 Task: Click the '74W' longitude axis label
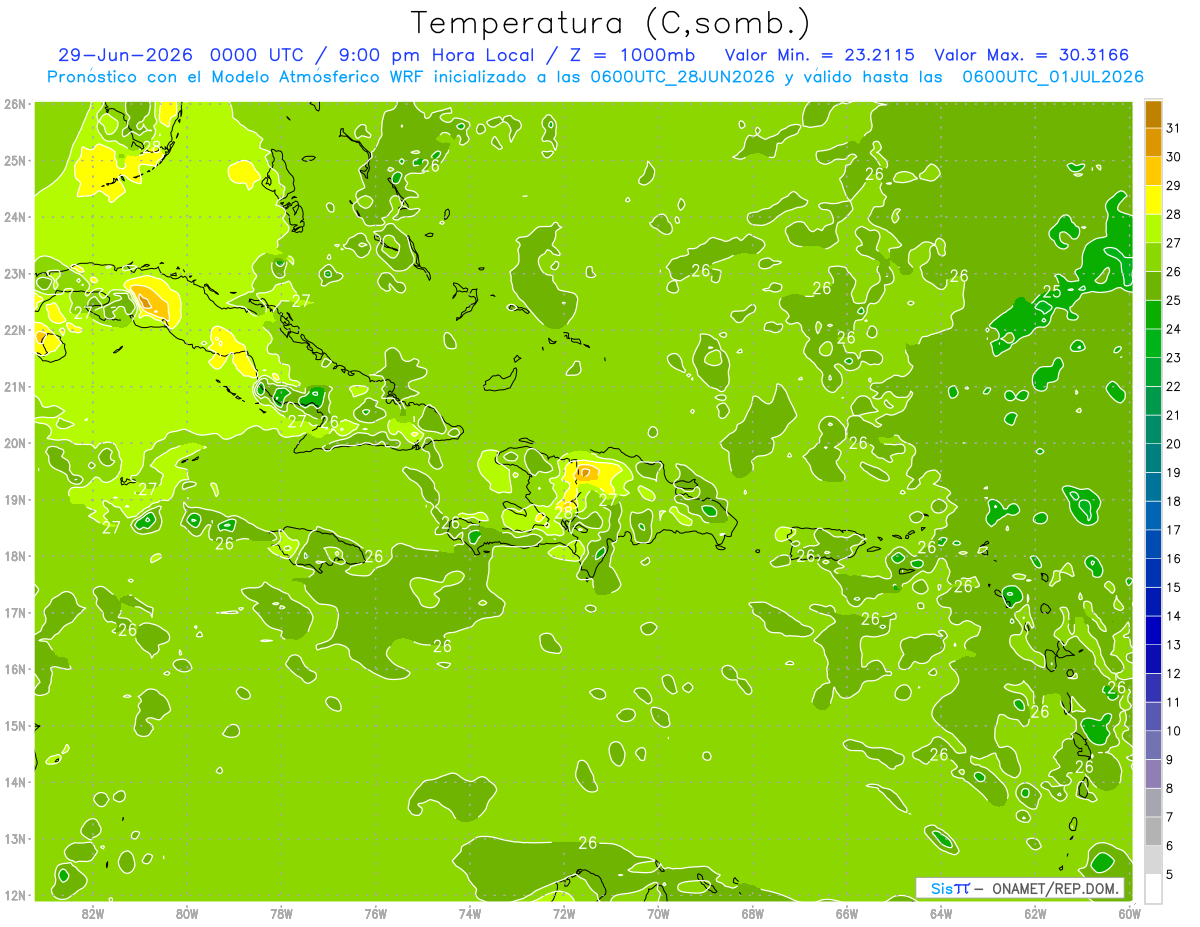tap(469, 913)
